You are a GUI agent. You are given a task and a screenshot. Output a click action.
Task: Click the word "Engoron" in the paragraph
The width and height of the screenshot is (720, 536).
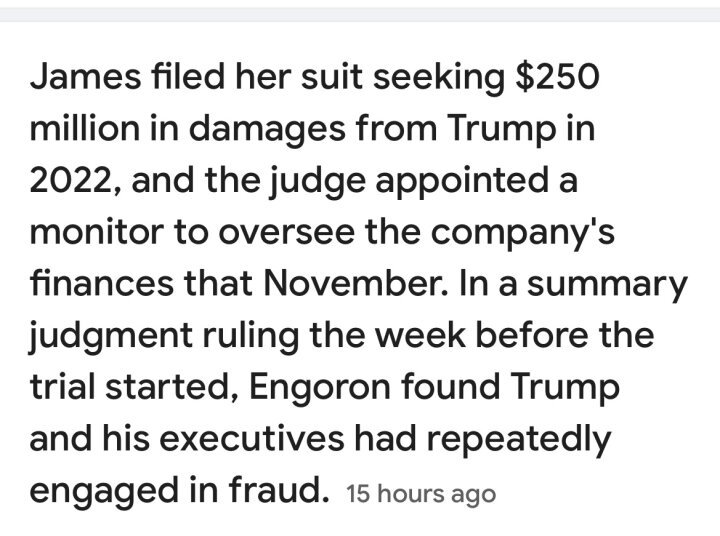pos(320,389)
